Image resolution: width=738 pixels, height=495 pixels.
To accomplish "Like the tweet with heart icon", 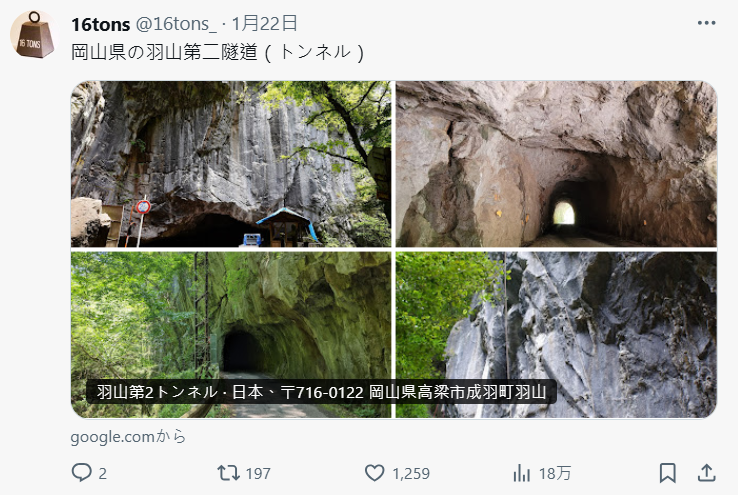I will pos(375,473).
